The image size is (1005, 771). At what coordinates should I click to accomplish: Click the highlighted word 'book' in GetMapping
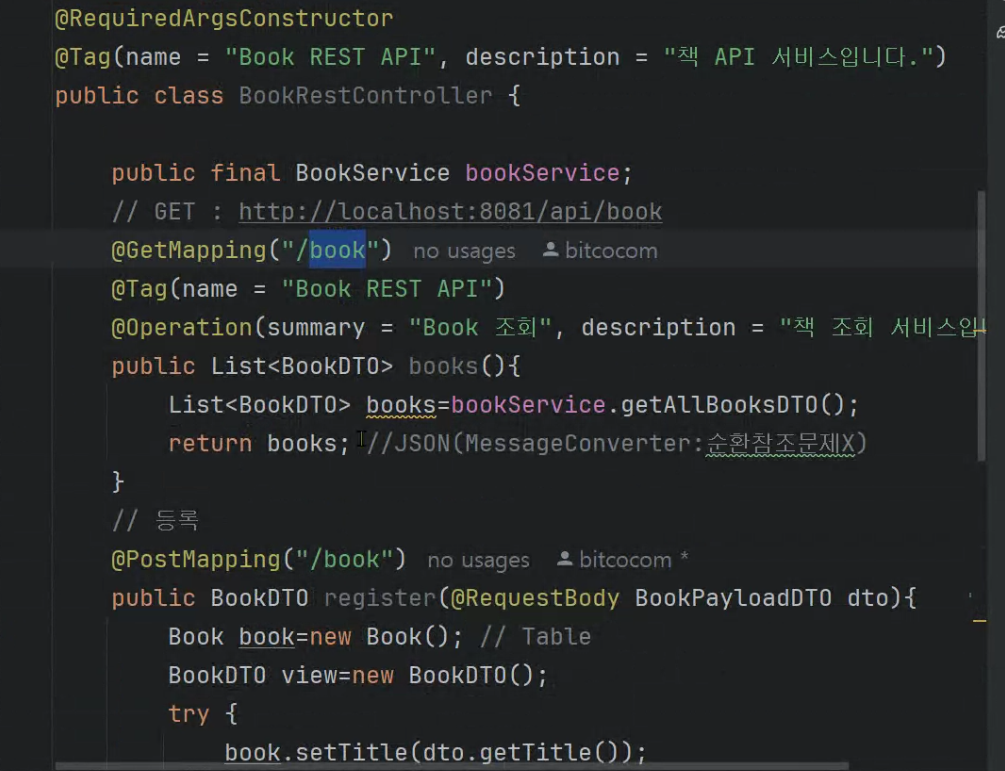coord(338,250)
